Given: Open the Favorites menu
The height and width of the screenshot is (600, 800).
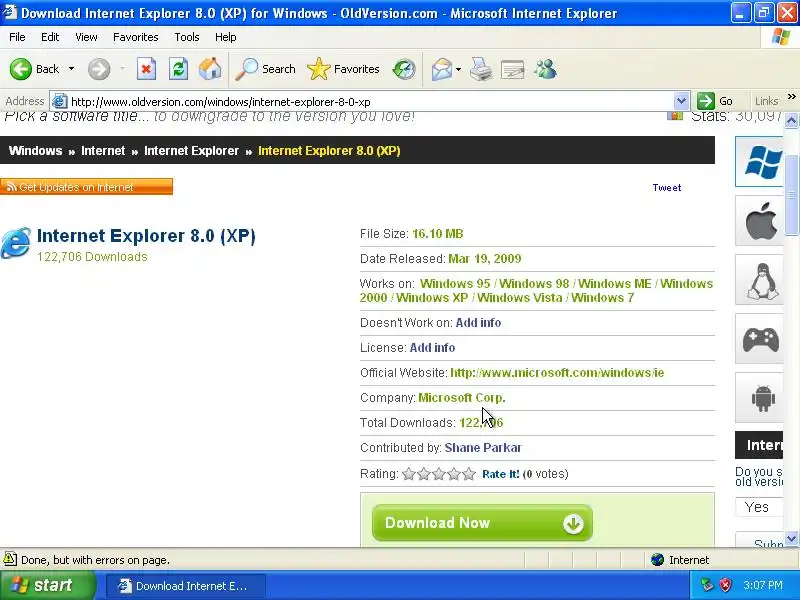Looking at the screenshot, I should 136,37.
